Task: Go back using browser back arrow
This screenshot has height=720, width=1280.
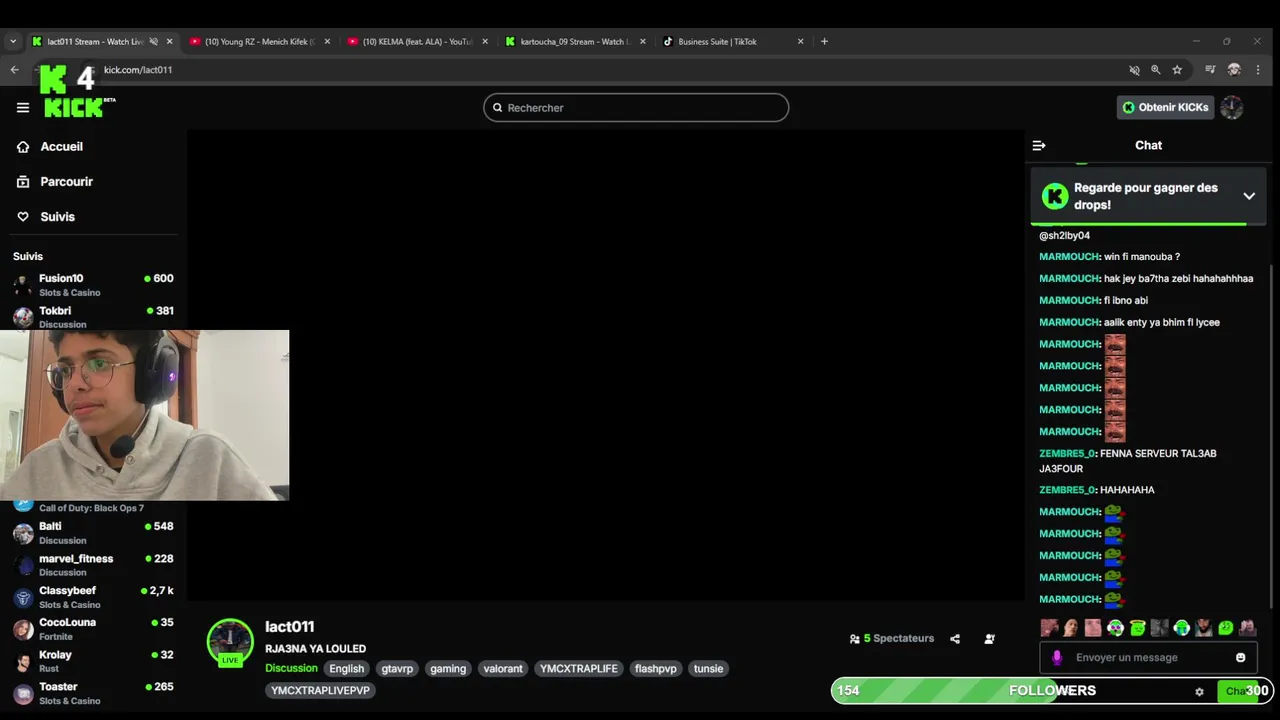Action: pos(14,69)
